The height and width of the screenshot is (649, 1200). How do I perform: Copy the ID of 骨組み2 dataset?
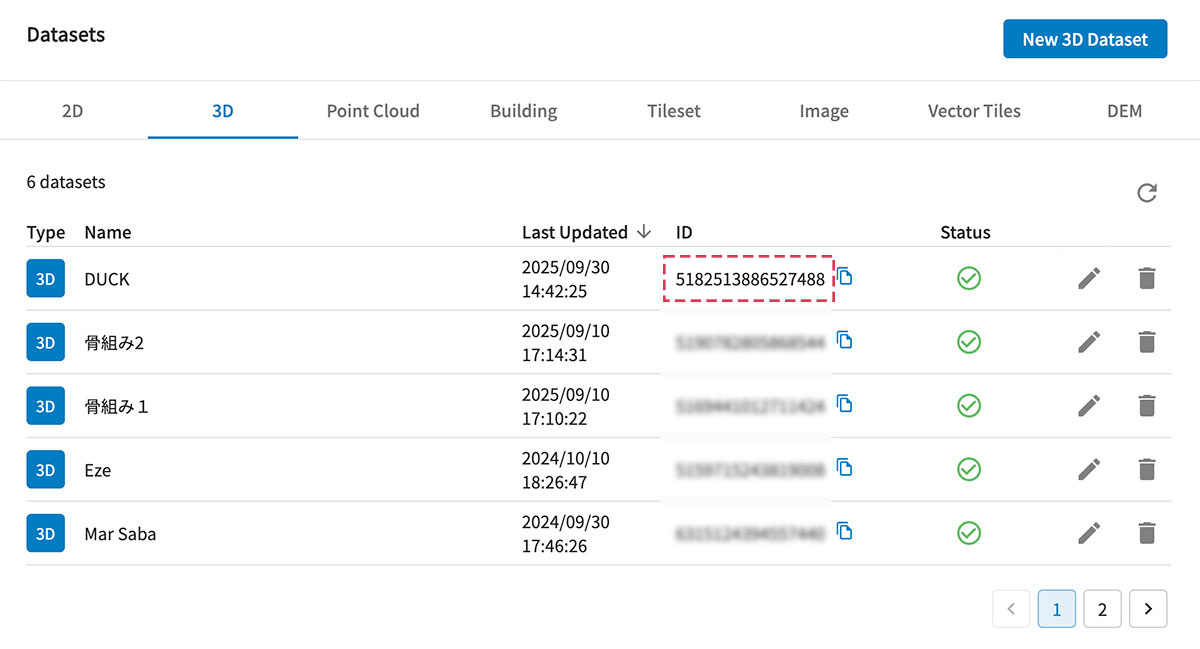(x=845, y=341)
